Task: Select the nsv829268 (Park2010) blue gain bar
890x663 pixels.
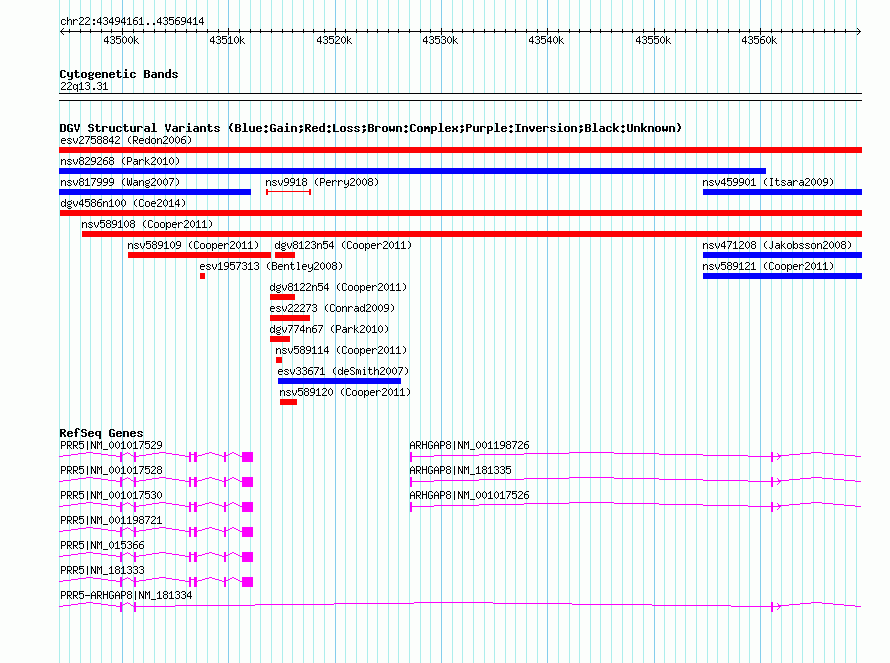Action: pyautogui.click(x=412, y=171)
